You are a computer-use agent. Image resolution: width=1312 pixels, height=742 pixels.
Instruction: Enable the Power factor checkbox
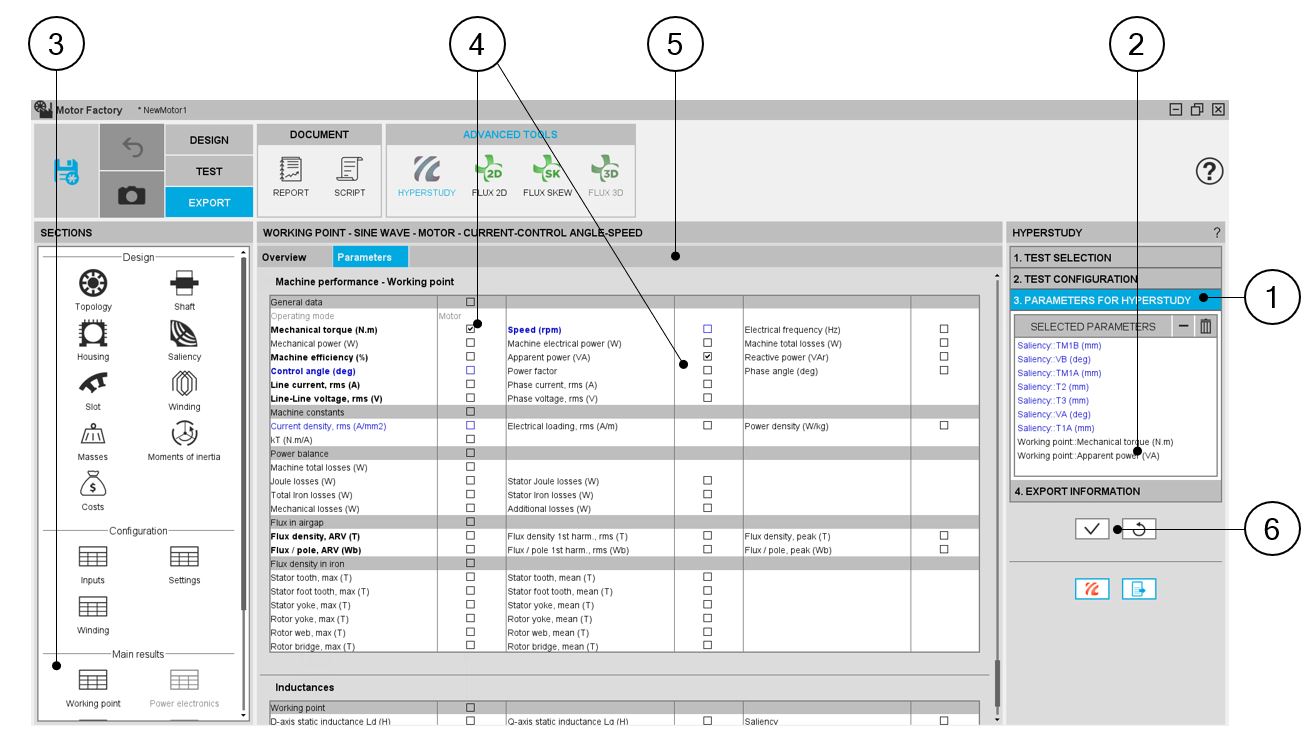click(x=708, y=370)
